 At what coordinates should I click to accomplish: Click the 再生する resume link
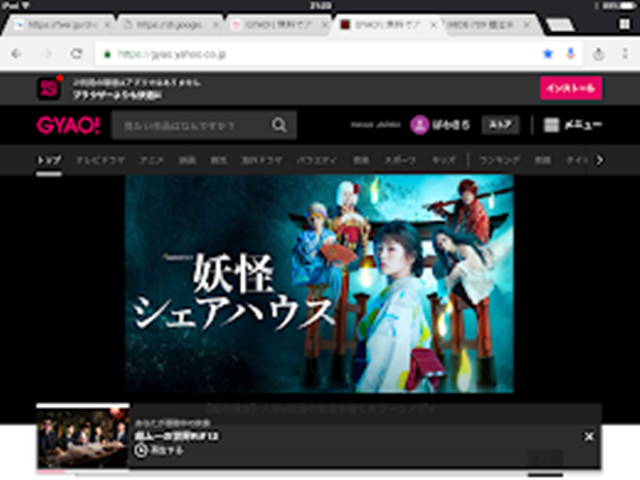(x=167, y=450)
